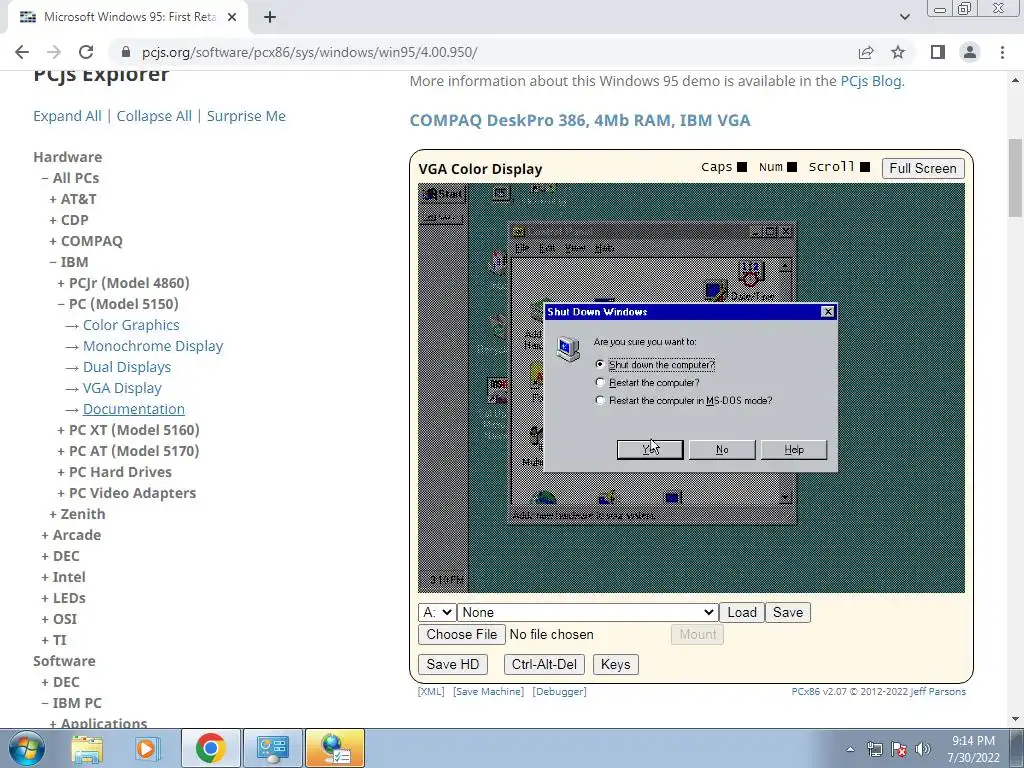Open Monochrome Display link
The image size is (1024, 768).
click(153, 346)
